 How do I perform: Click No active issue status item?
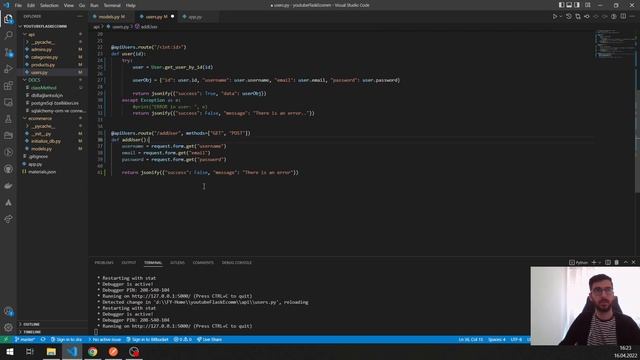[x=104, y=340]
